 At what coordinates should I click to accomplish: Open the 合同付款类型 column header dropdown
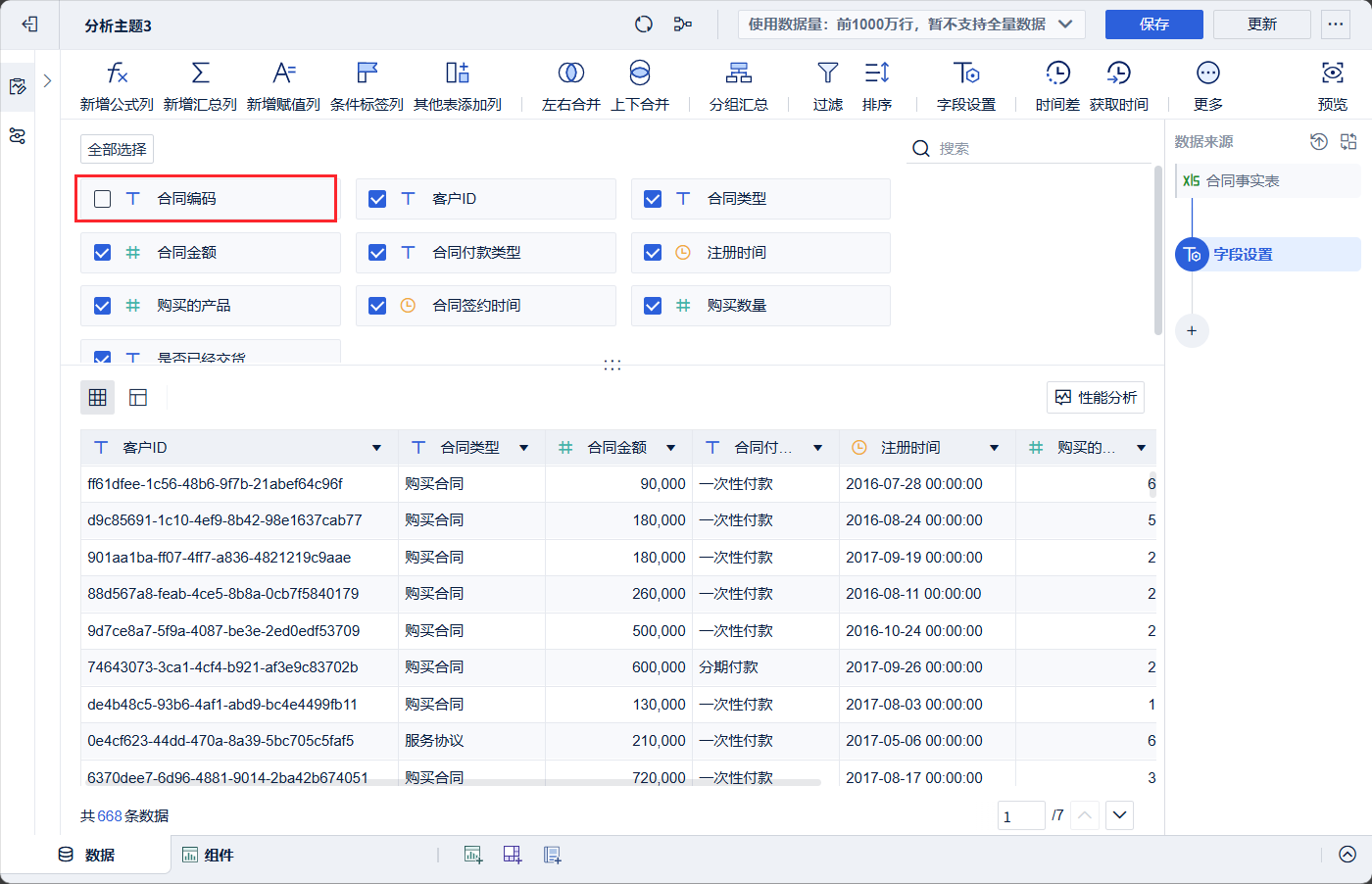click(817, 448)
